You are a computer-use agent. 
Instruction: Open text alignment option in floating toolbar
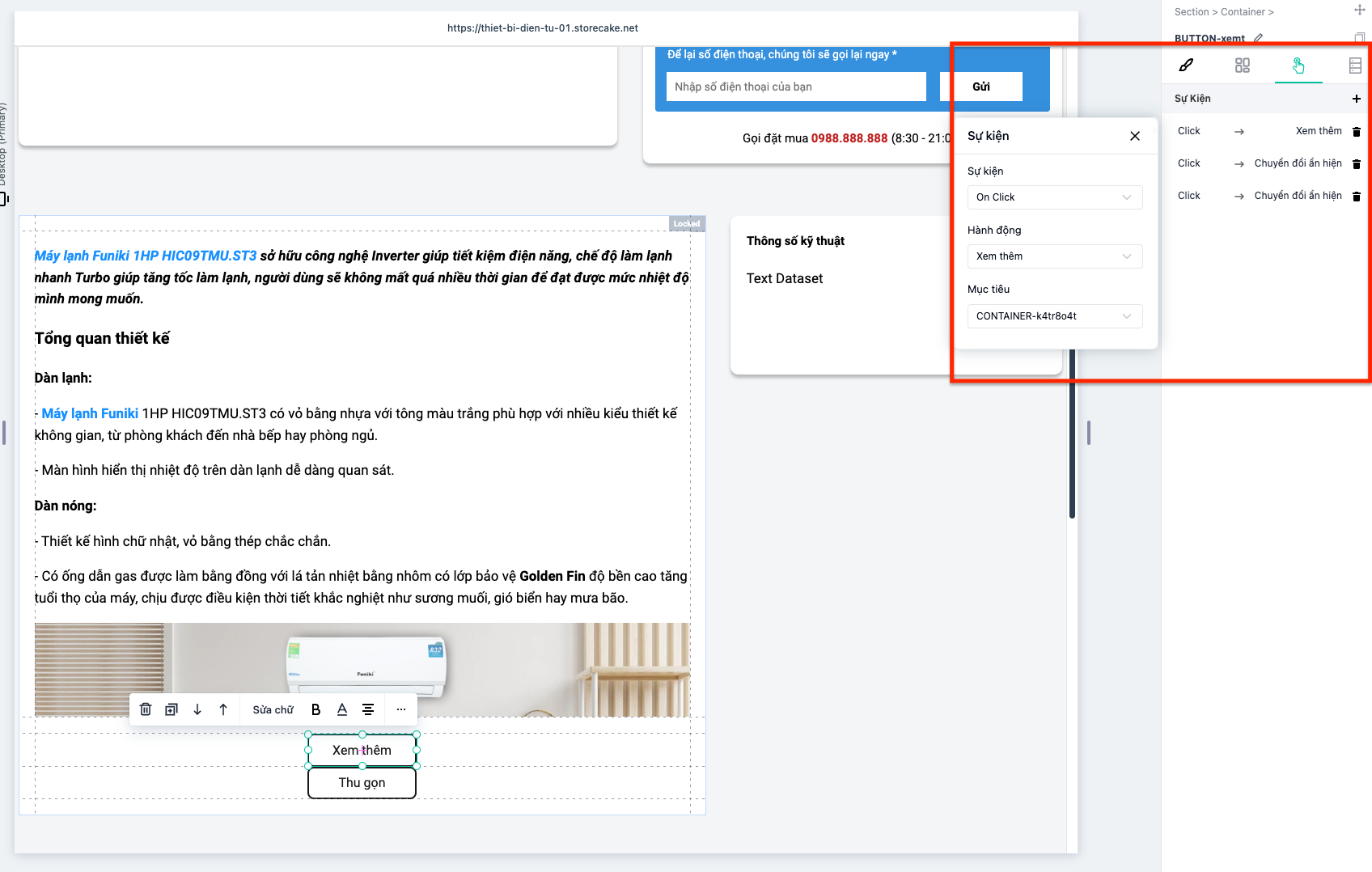tap(368, 709)
